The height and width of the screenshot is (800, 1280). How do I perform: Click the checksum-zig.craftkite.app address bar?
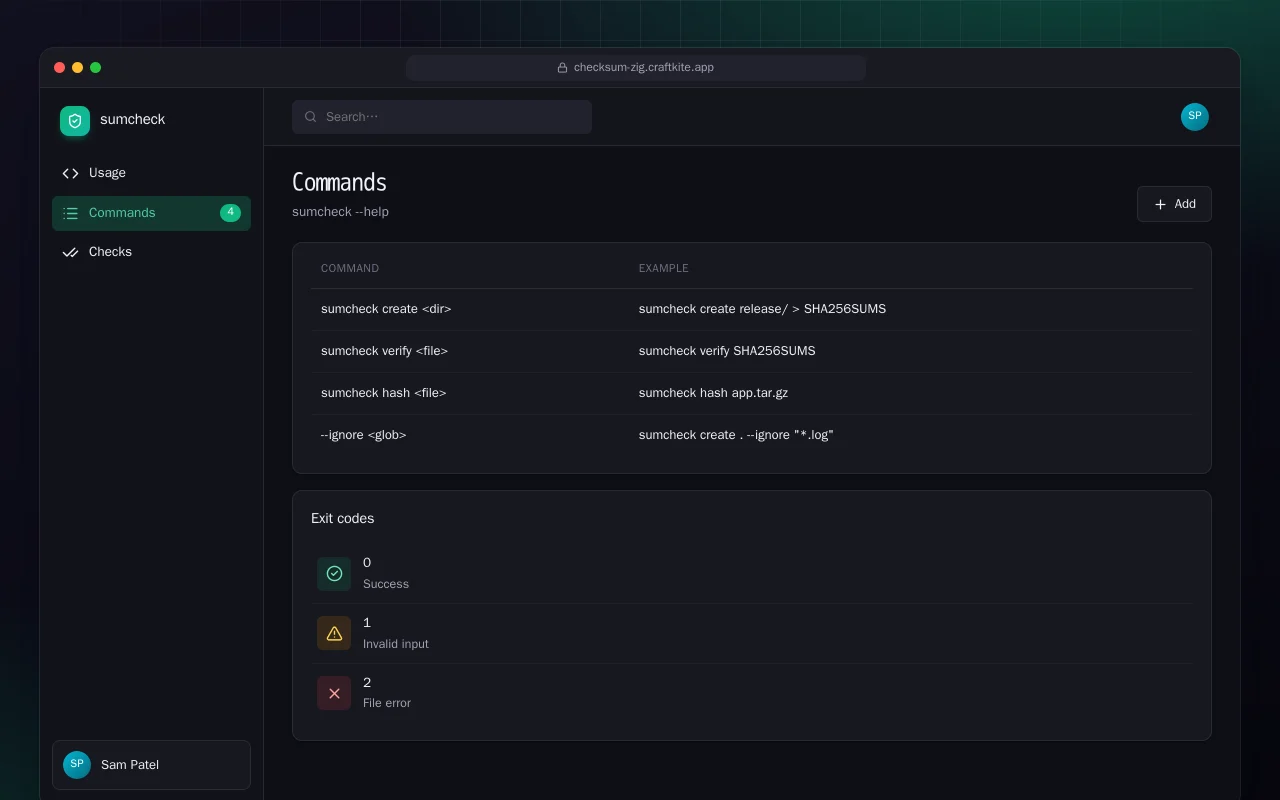coord(636,68)
